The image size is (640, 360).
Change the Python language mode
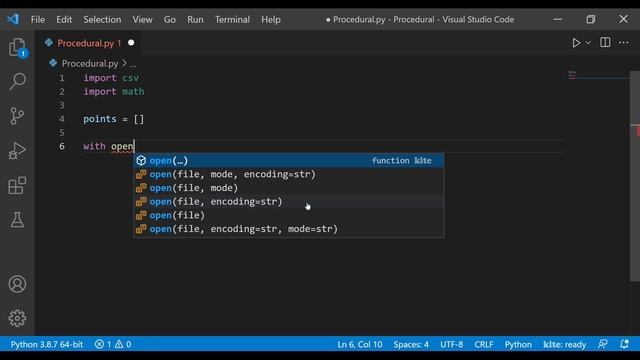[518, 344]
